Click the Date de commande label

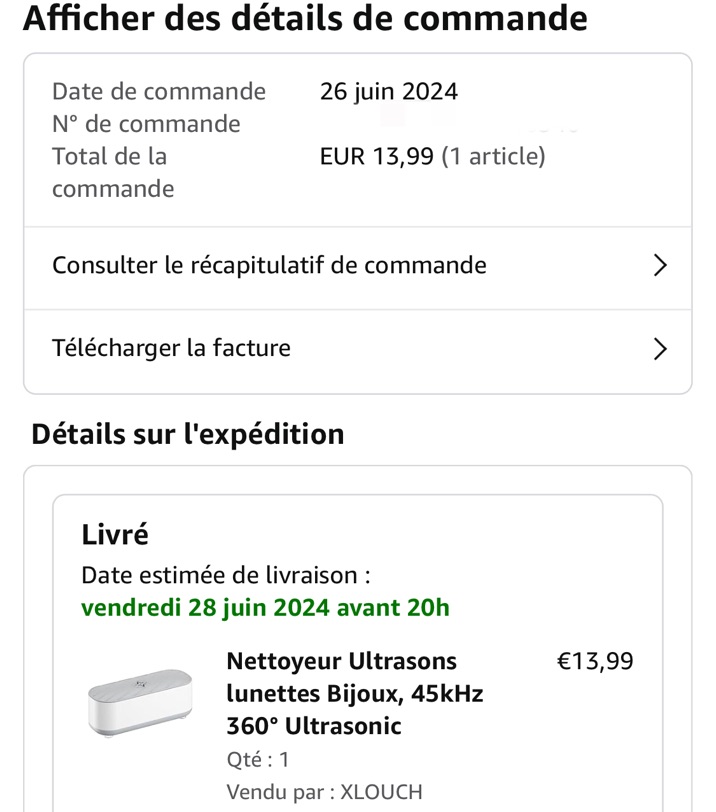159,92
